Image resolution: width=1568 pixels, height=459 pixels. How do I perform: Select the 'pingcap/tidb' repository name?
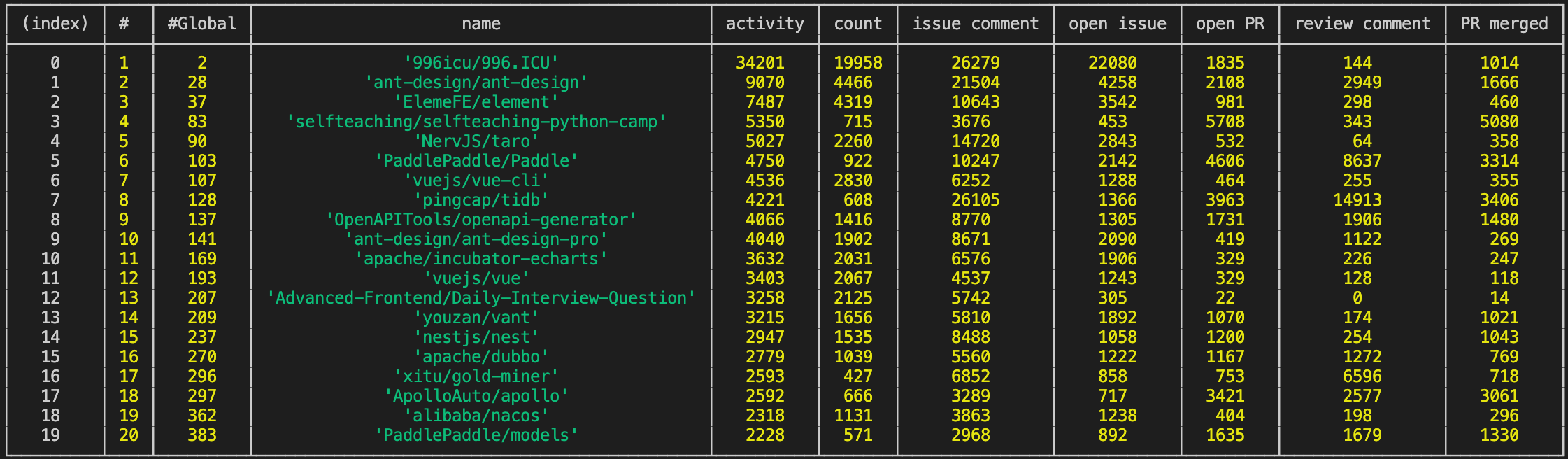[x=480, y=200]
